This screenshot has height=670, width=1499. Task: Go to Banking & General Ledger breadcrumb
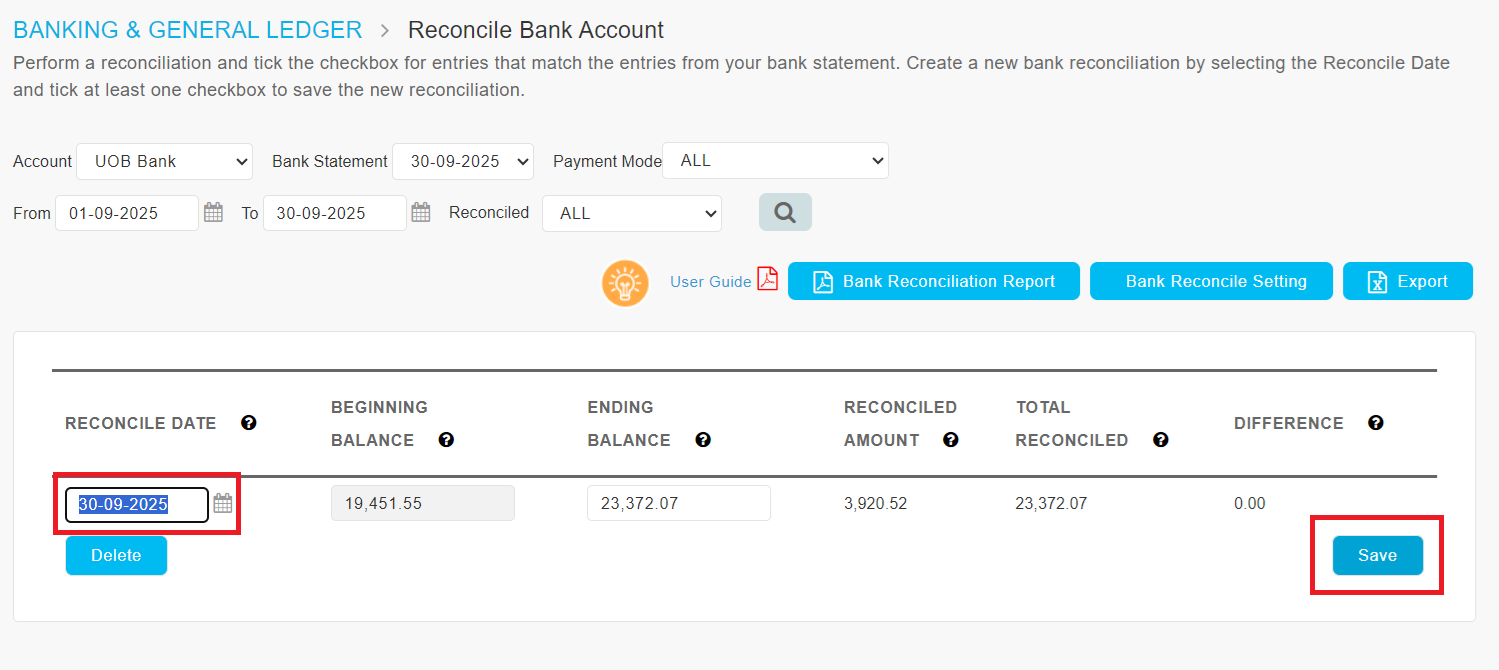click(188, 30)
